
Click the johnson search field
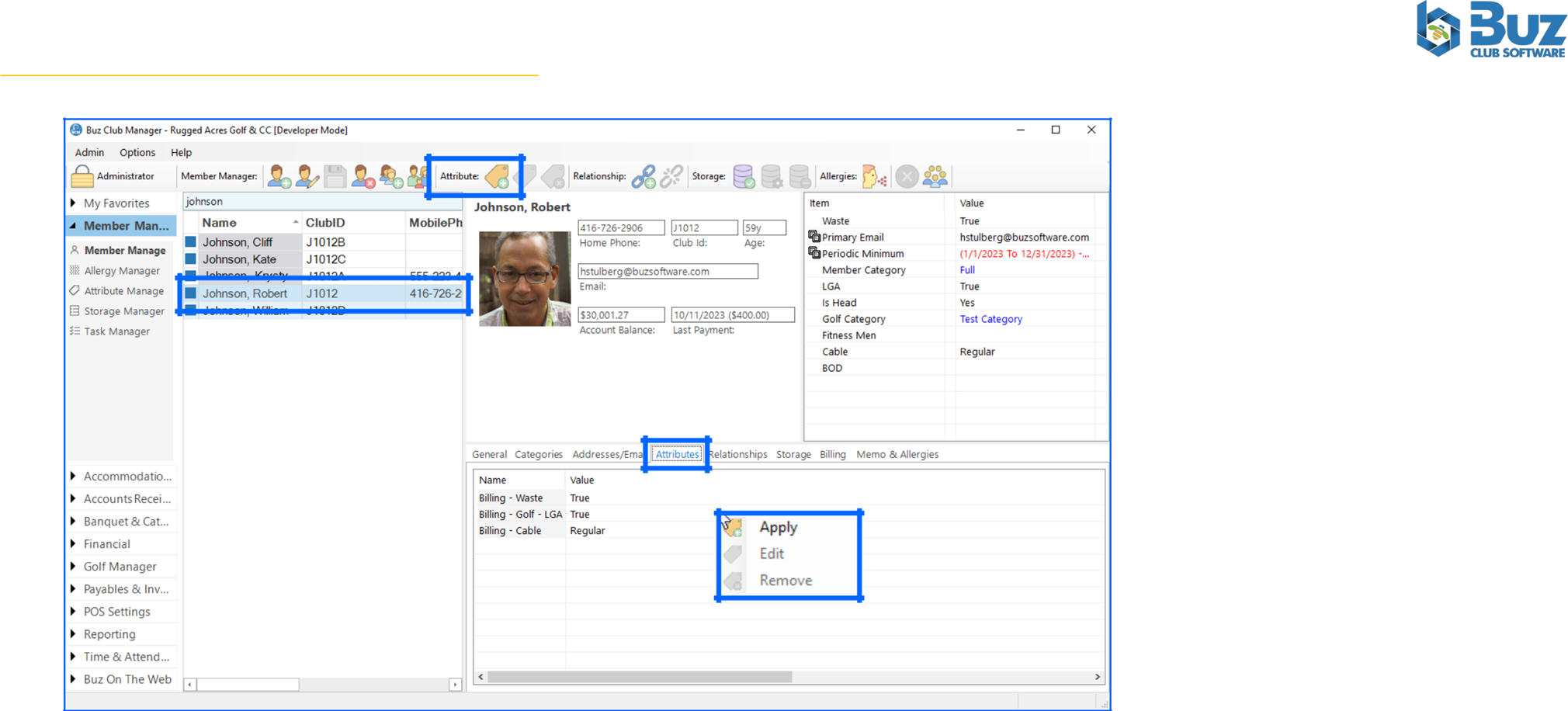click(x=322, y=202)
